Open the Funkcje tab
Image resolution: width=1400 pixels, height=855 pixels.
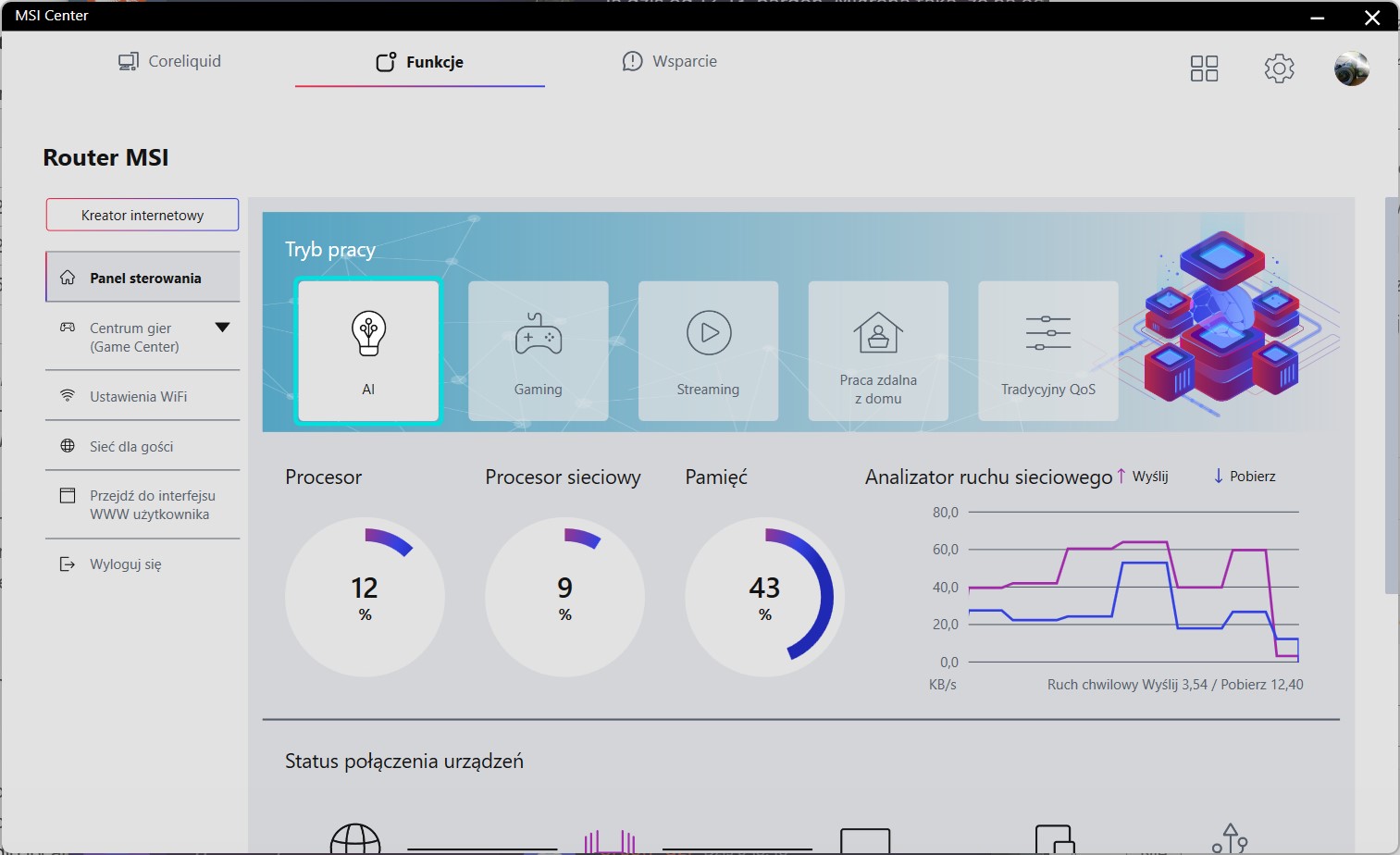(x=419, y=62)
